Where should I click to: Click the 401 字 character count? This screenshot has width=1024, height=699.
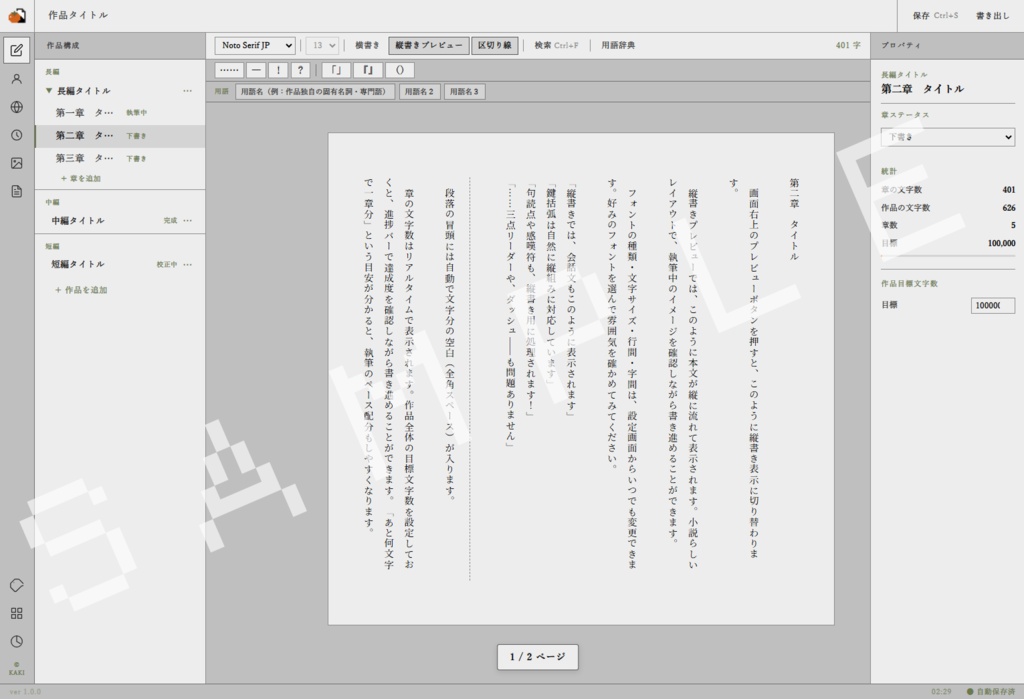848,45
